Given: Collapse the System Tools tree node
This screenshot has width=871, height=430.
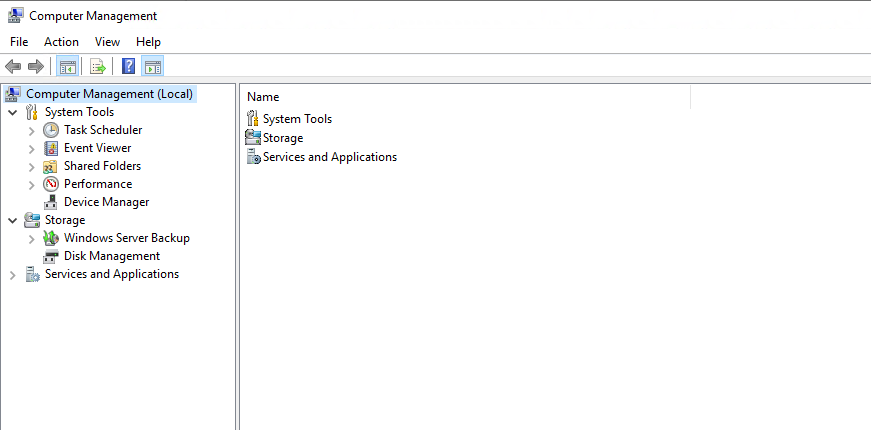Looking at the screenshot, I should 13,112.
